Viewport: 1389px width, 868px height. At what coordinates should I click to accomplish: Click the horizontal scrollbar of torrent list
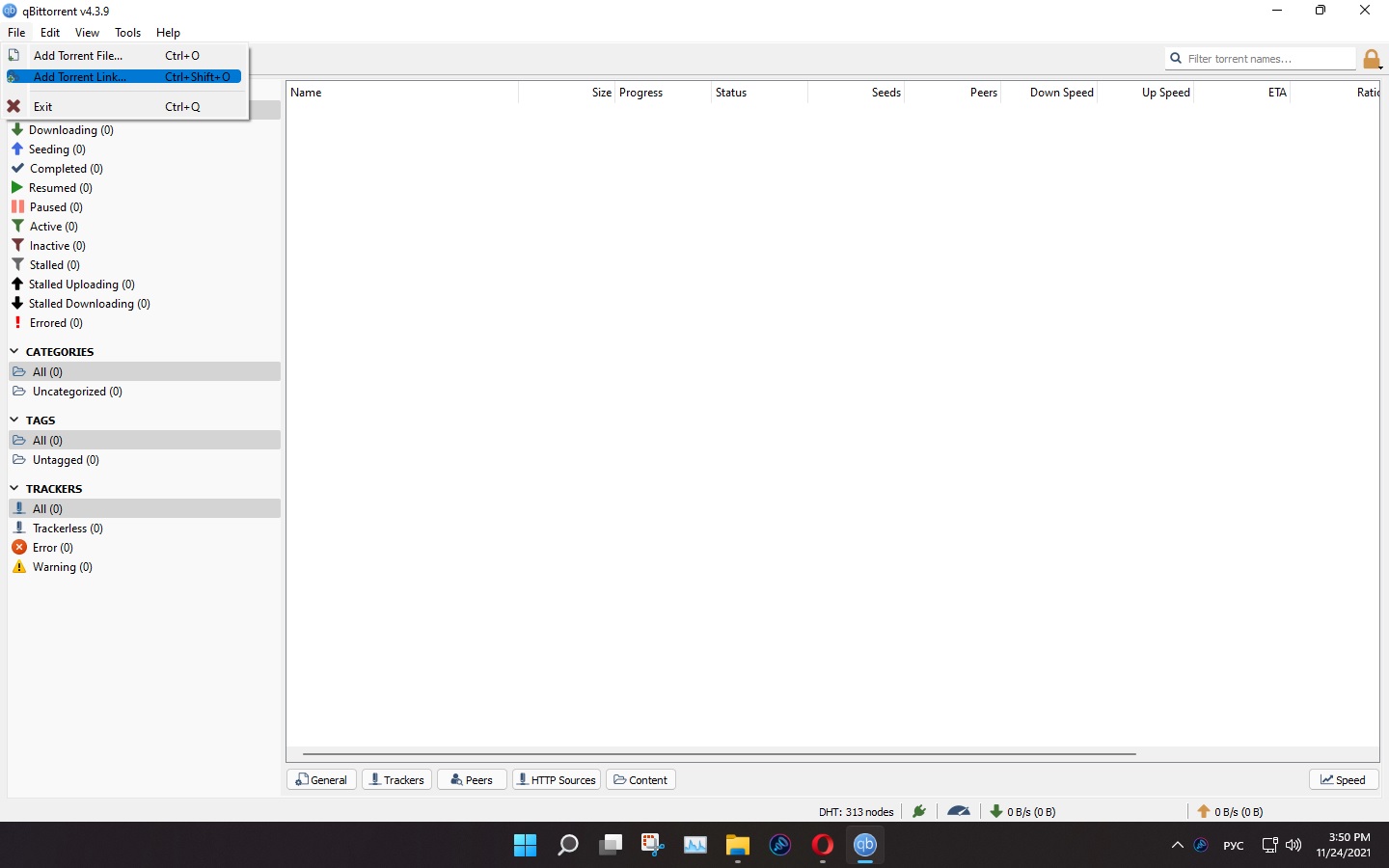pyautogui.click(x=720, y=753)
